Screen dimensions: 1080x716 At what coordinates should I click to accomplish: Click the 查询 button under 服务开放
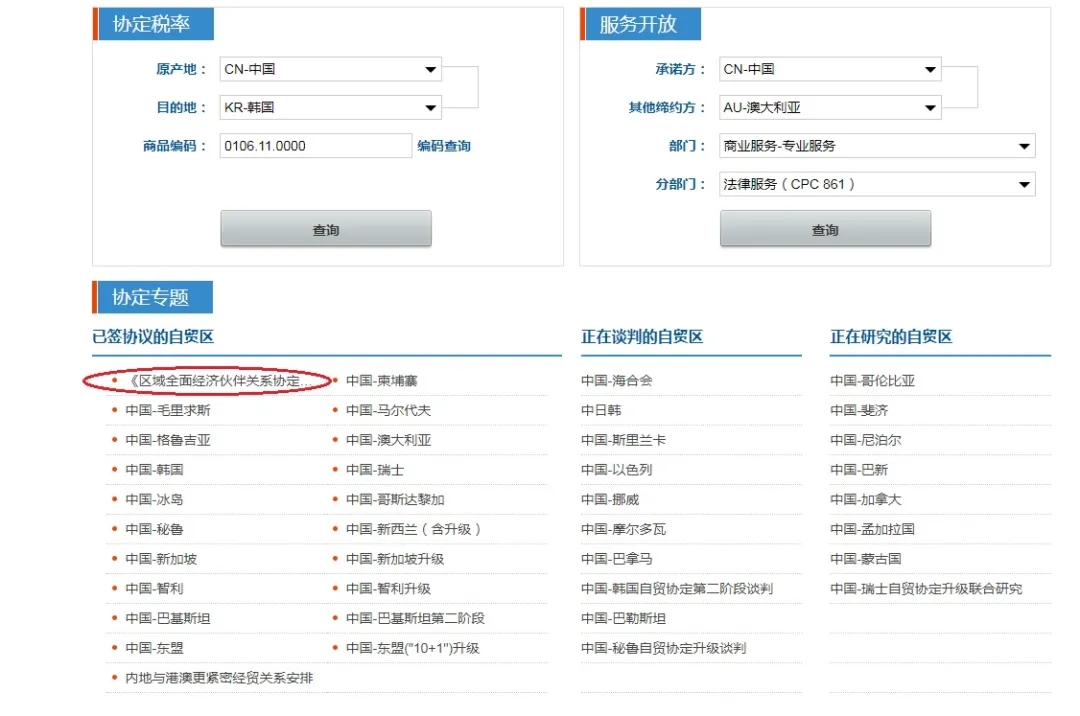pos(825,228)
